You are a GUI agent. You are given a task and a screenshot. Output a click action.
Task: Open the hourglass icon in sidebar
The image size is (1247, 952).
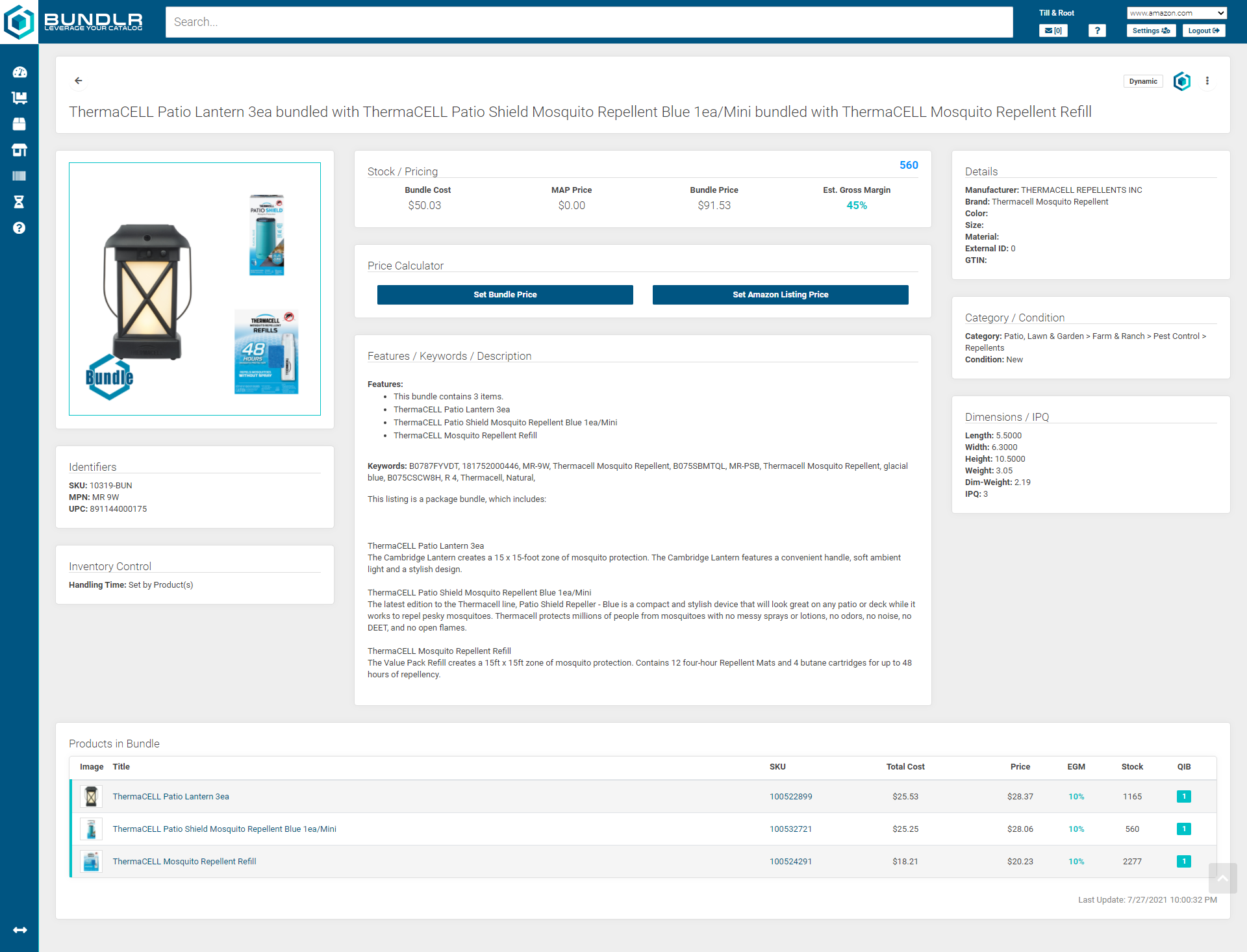point(19,202)
